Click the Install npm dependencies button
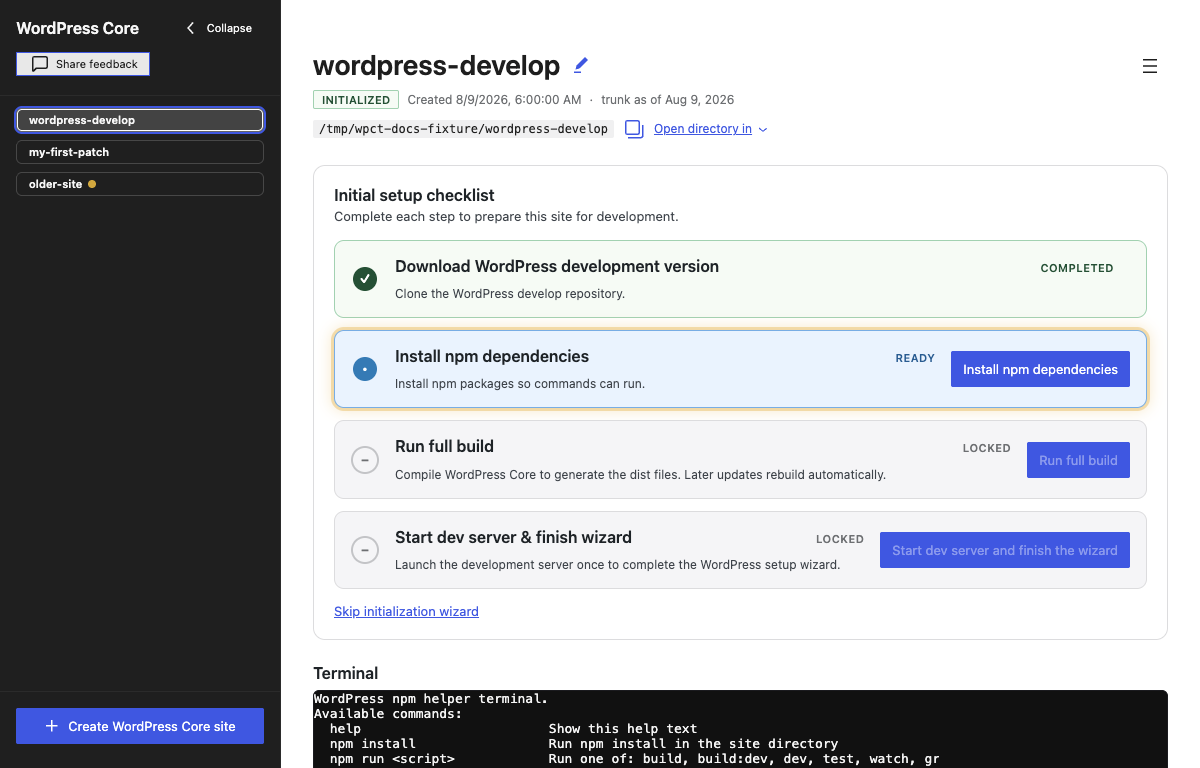 (x=1040, y=369)
